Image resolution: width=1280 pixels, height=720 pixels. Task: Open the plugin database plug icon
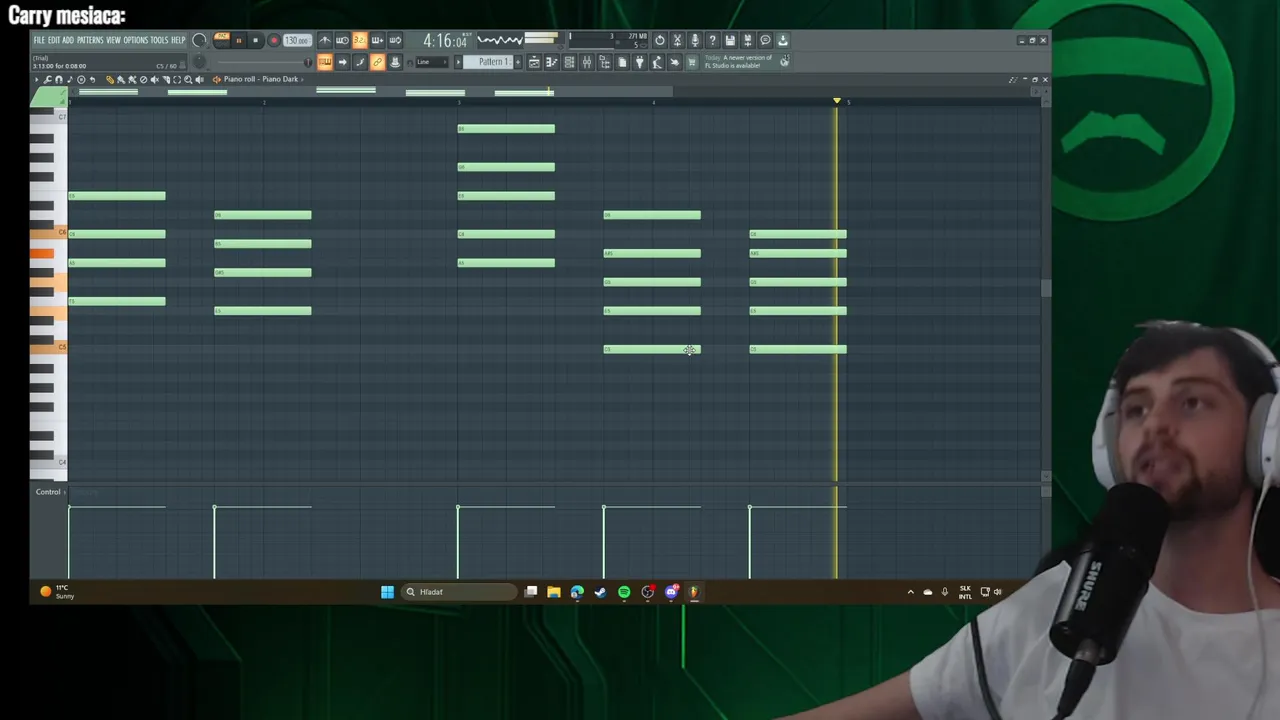[x=640, y=62]
